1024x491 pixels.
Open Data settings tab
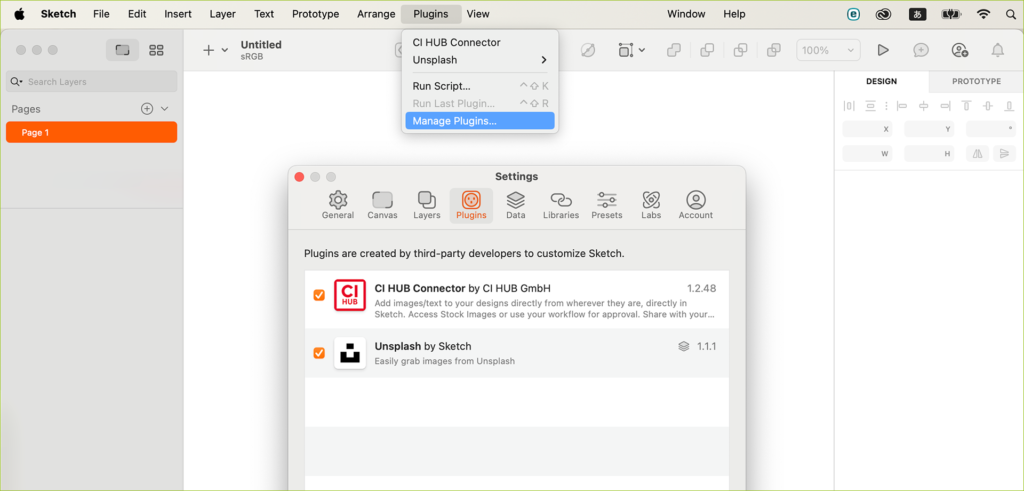click(x=515, y=206)
